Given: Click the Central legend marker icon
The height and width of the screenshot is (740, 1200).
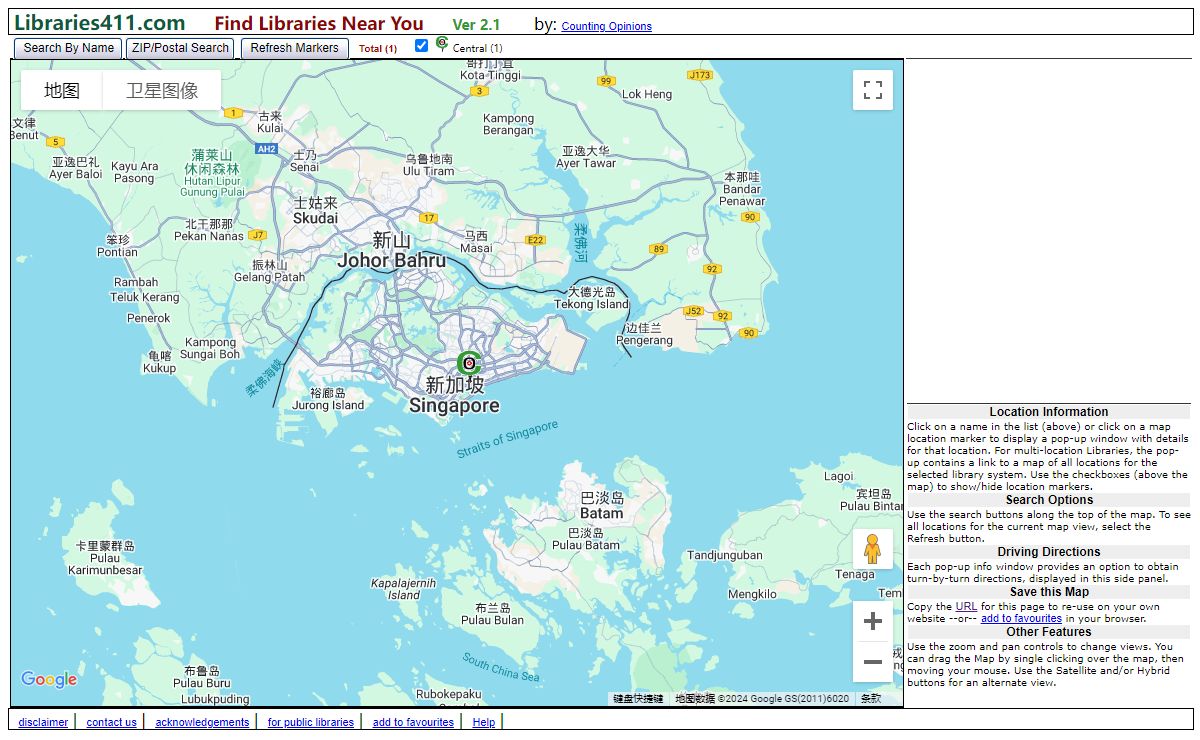Looking at the screenshot, I should click(442, 43).
